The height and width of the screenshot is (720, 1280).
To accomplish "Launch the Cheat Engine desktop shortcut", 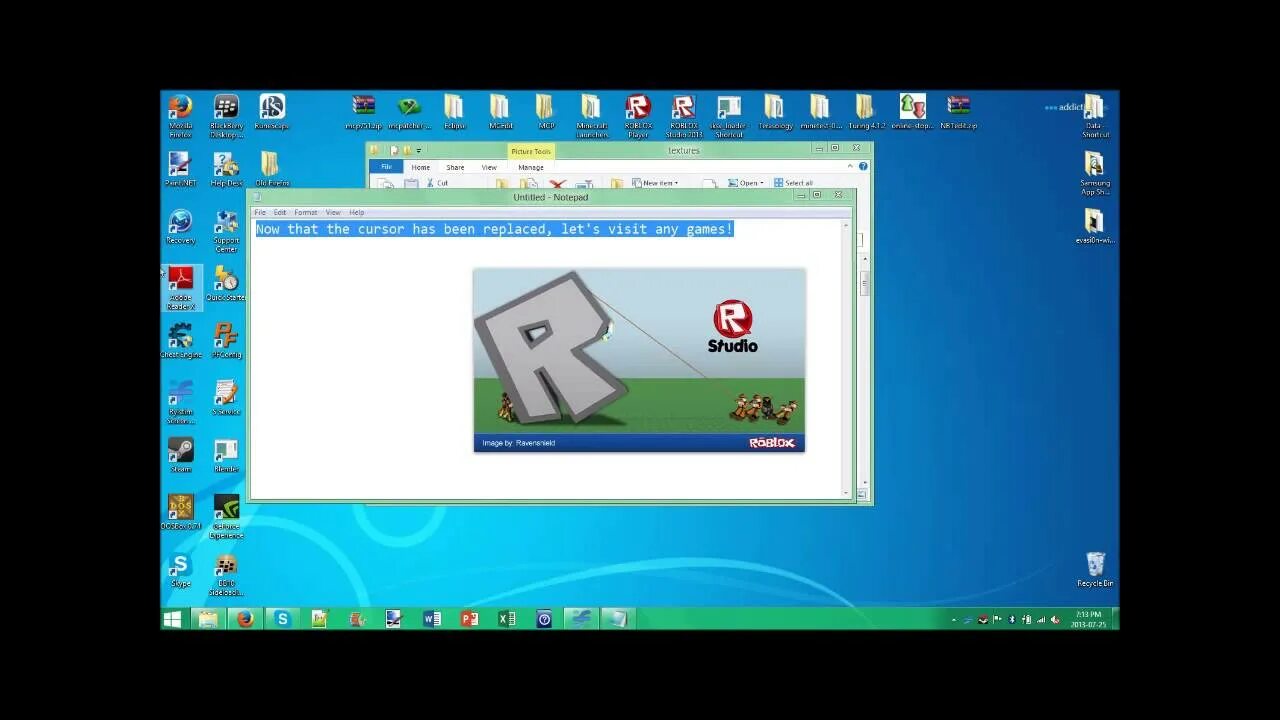I will click(x=180, y=340).
